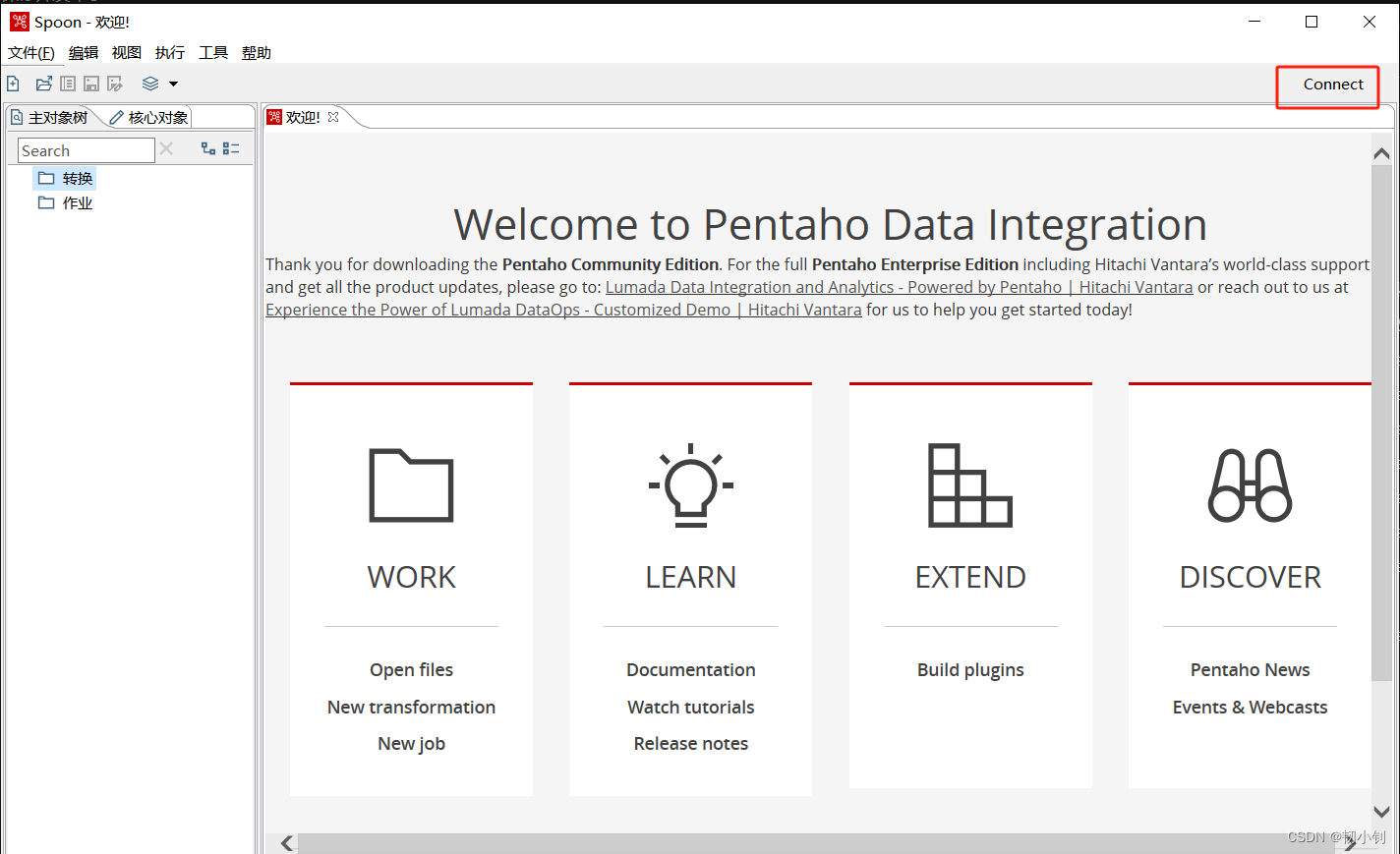Click the WORK heading

click(x=411, y=577)
